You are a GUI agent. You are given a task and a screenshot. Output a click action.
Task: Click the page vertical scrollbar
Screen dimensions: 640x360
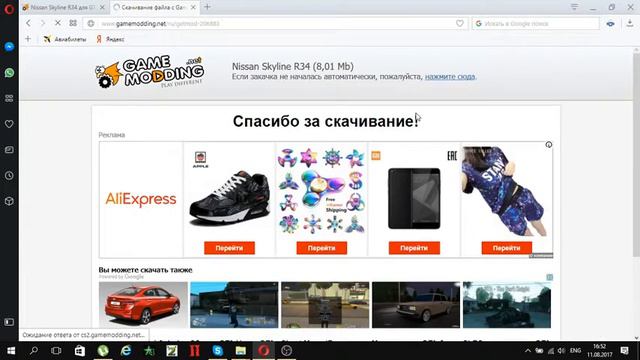pos(636,155)
